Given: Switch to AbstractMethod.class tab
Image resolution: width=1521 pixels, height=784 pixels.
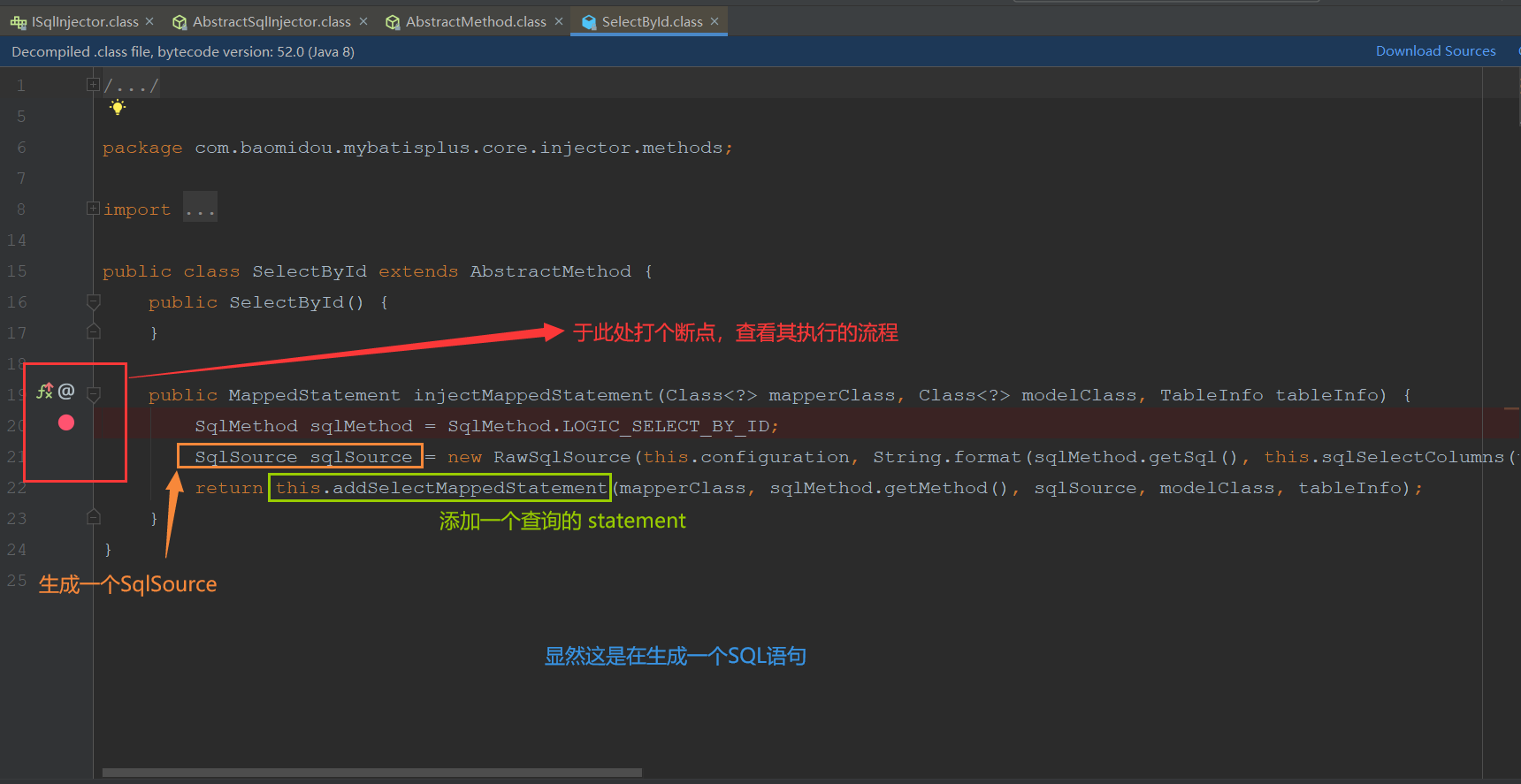Looking at the screenshot, I should tap(476, 21).
